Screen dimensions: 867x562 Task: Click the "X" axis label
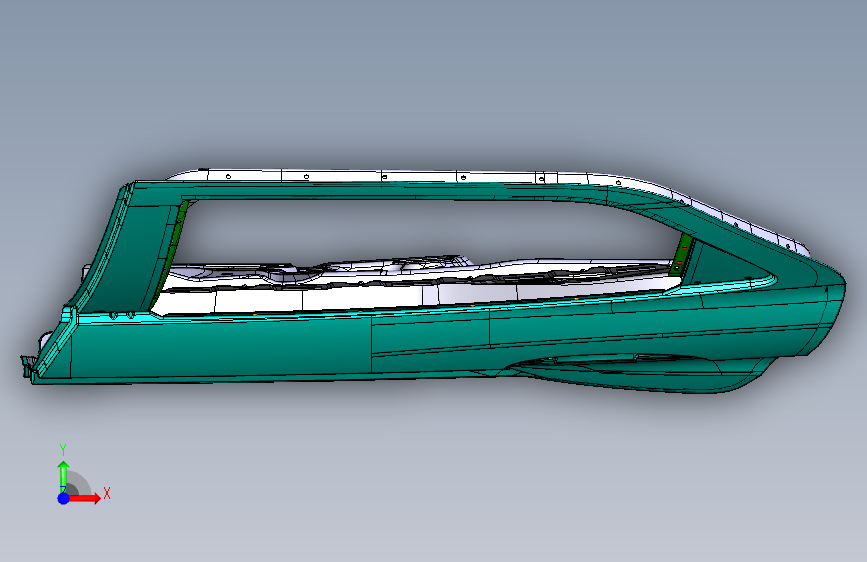[107, 493]
